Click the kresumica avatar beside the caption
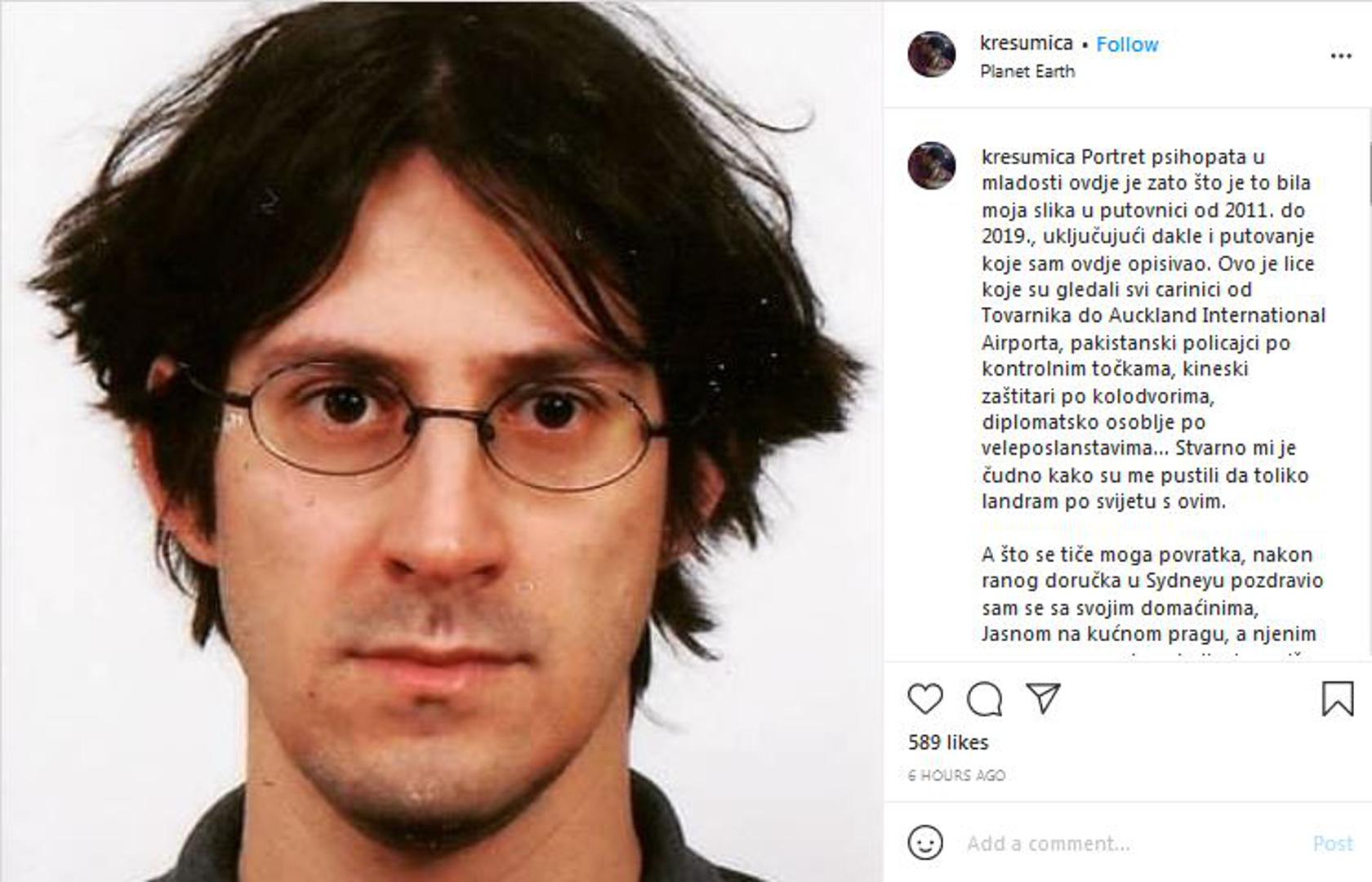1372x882 pixels. point(932,166)
